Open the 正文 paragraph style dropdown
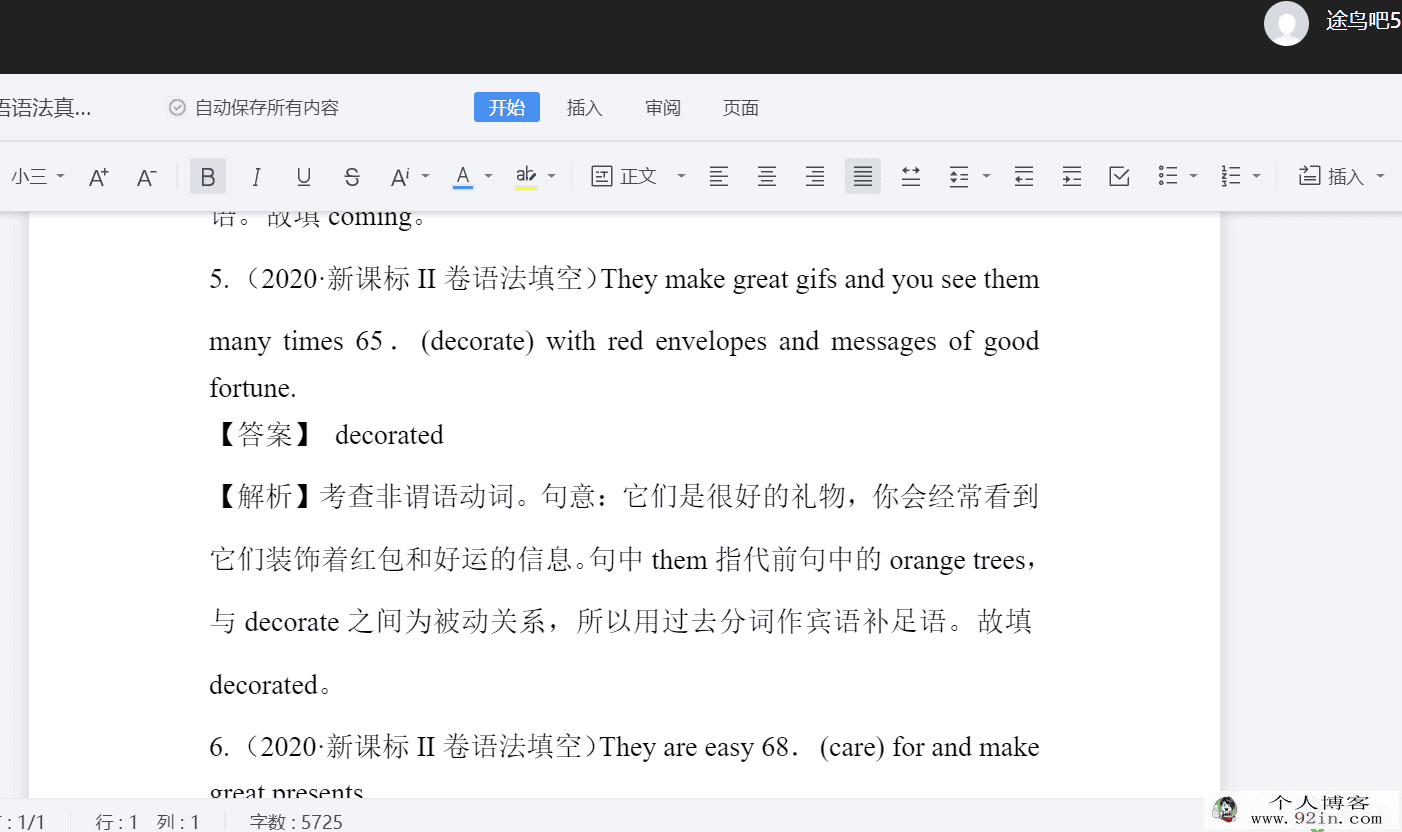Viewport: 1402px width, 832px height. [638, 177]
